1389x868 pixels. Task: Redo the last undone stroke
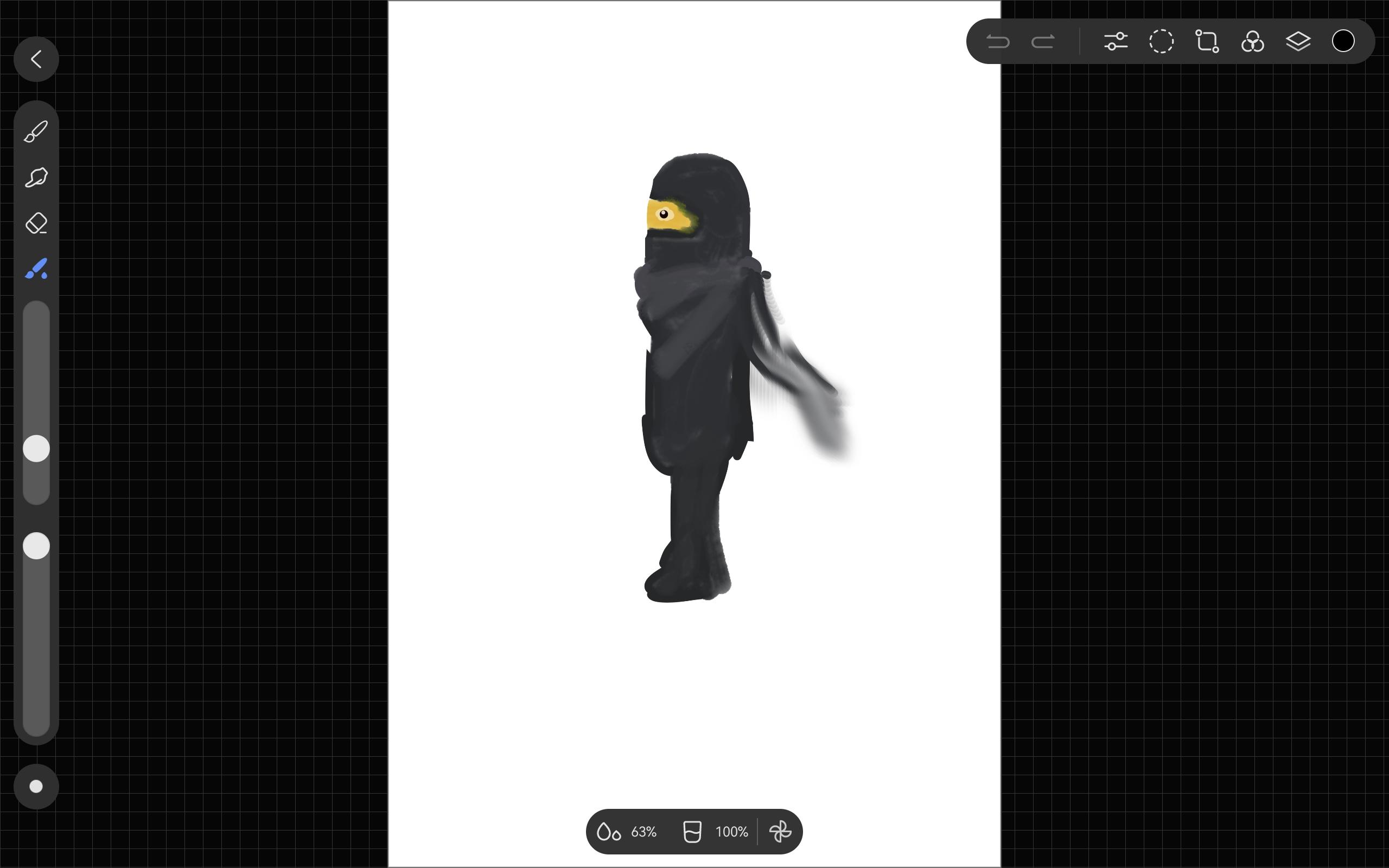click(1043, 41)
